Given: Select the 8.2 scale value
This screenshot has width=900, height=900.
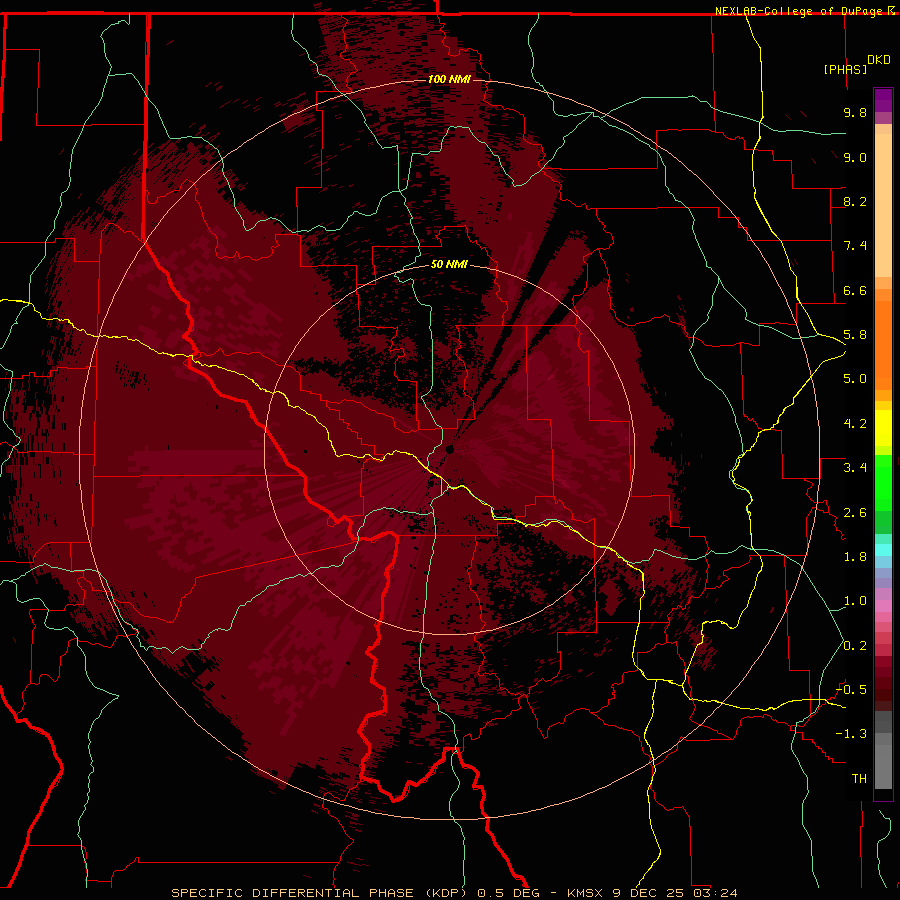Looking at the screenshot, I should (855, 201).
